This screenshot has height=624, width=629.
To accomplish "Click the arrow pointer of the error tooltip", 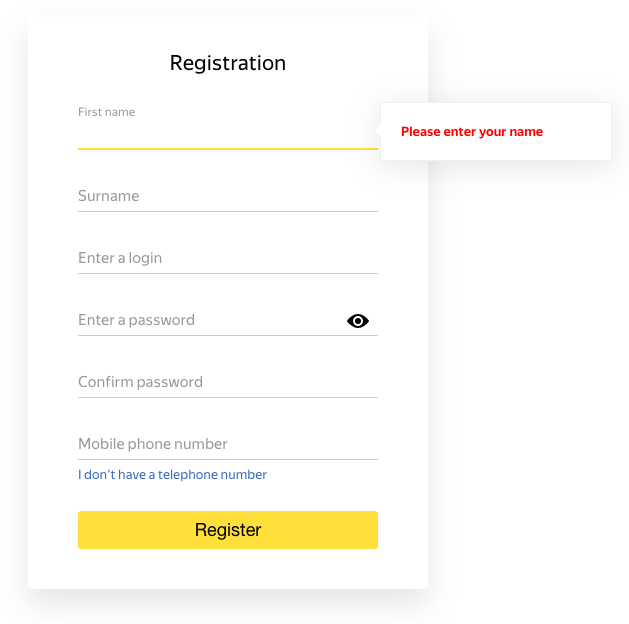I will point(377,130).
